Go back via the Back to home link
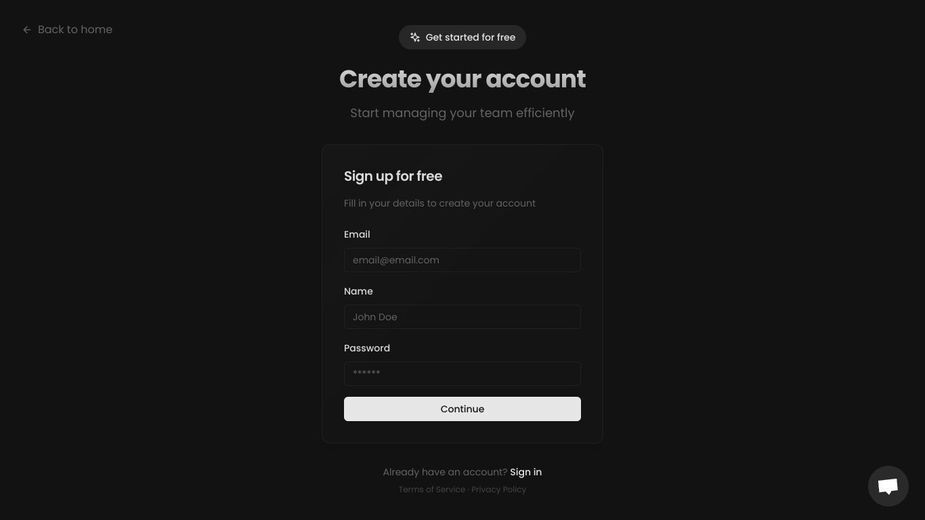Viewport: 925px width, 520px height. [67, 30]
